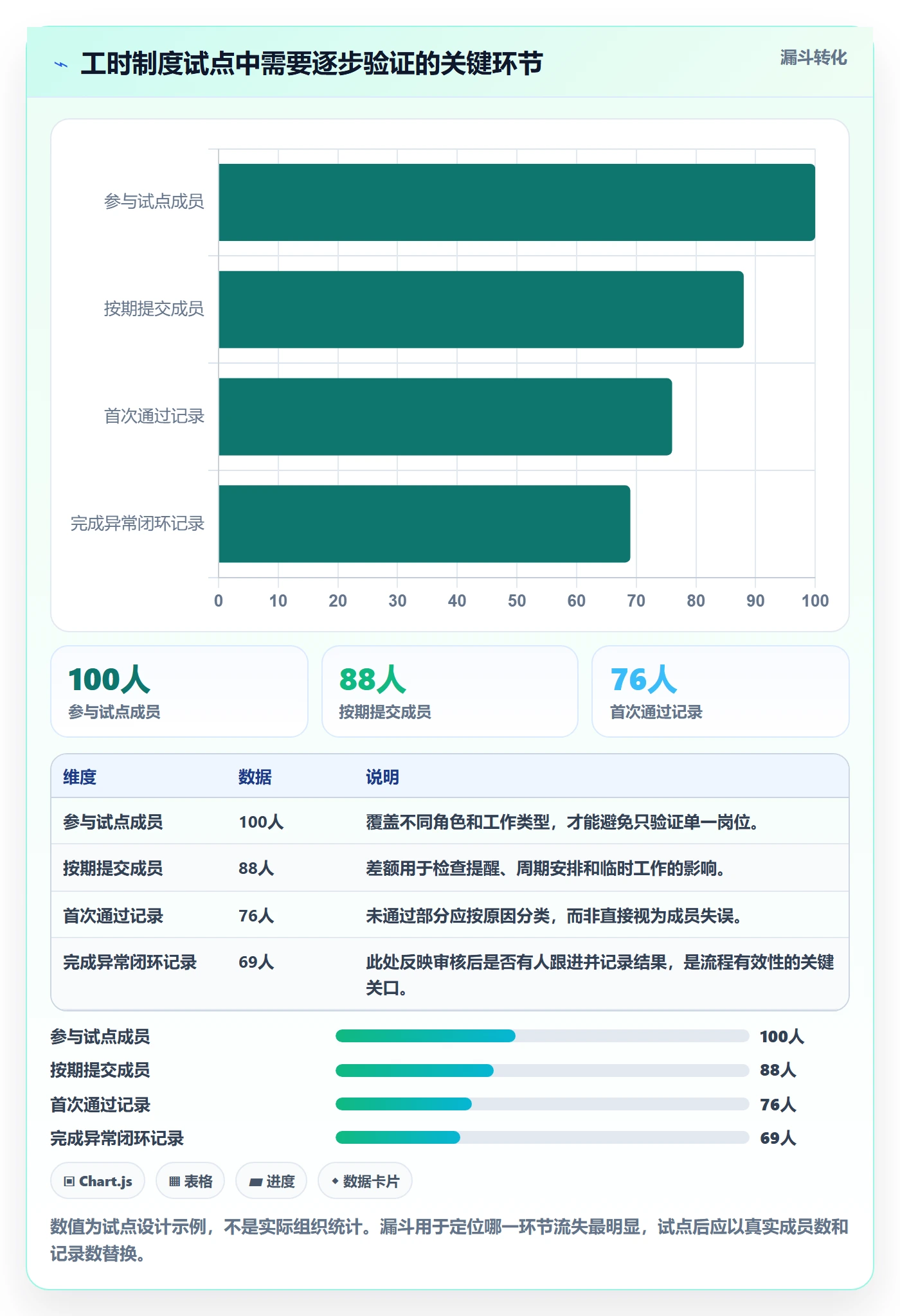Click the 69人 table cell

click(x=256, y=962)
